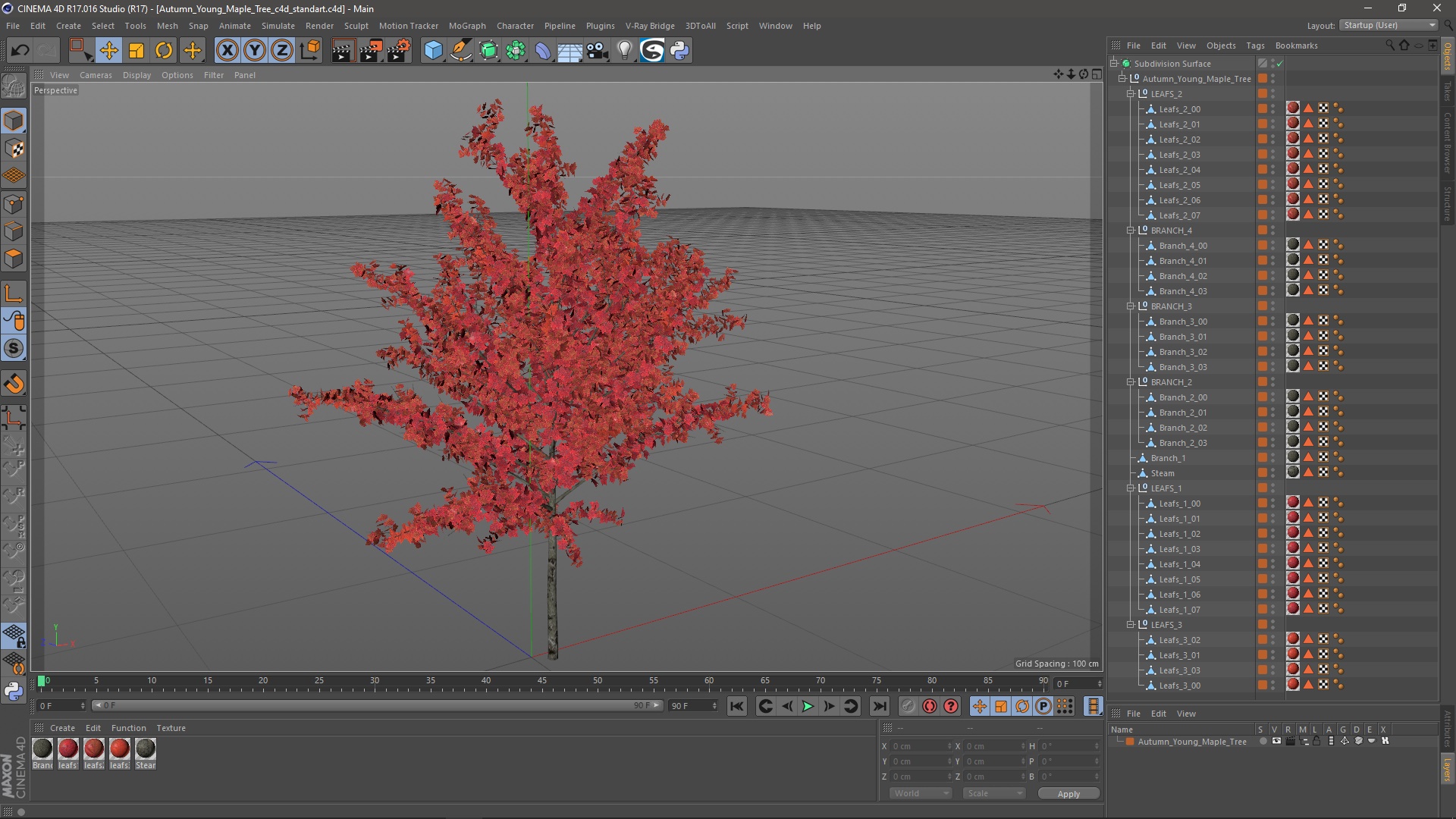This screenshot has width=1456, height=819.
Task: Open the Simulate menu
Action: 278,26
